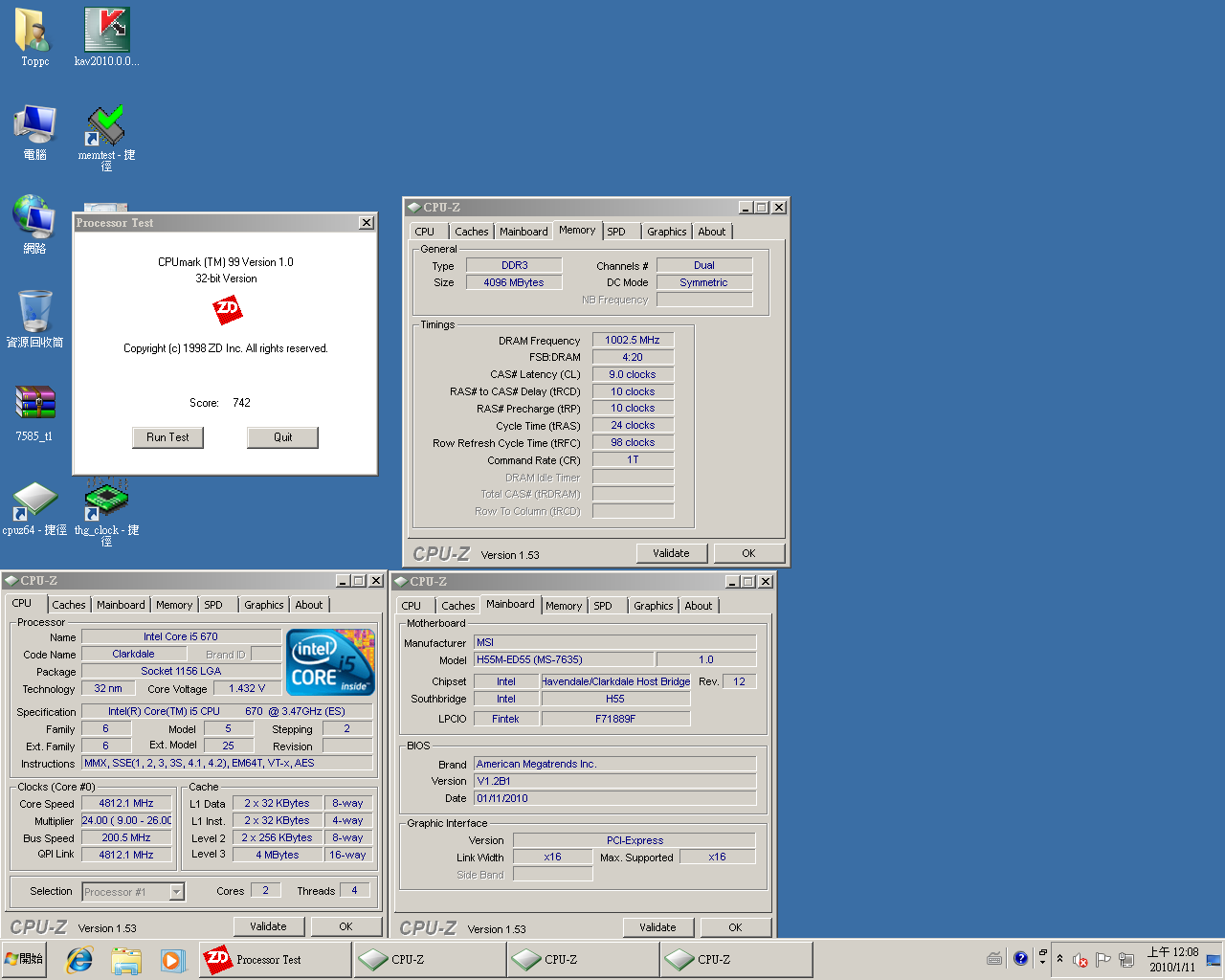Close the Processor Test window
This screenshot has height=980, width=1225.
coord(367,222)
